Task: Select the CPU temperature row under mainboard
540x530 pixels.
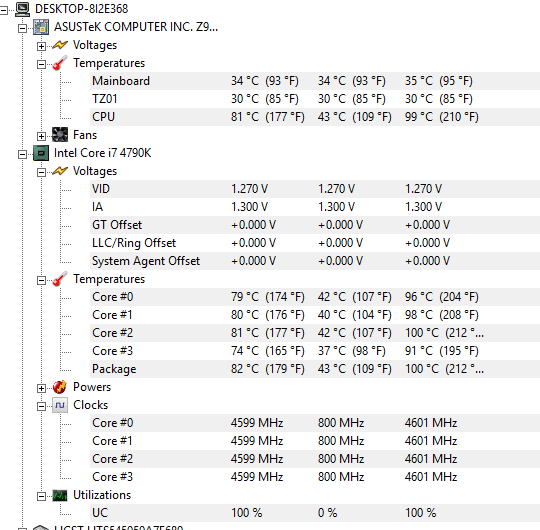Action: click(x=315, y=117)
